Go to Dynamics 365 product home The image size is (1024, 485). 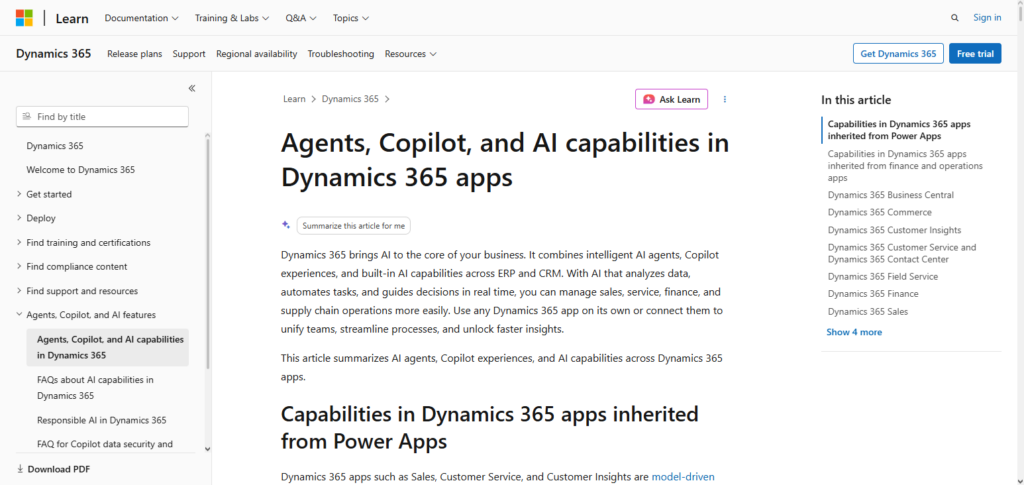[x=54, y=54]
